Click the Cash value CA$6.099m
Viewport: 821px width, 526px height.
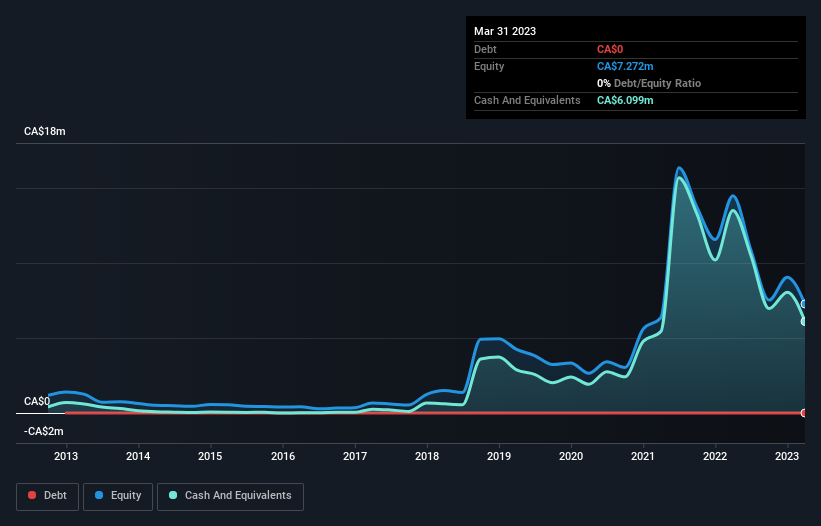625,100
